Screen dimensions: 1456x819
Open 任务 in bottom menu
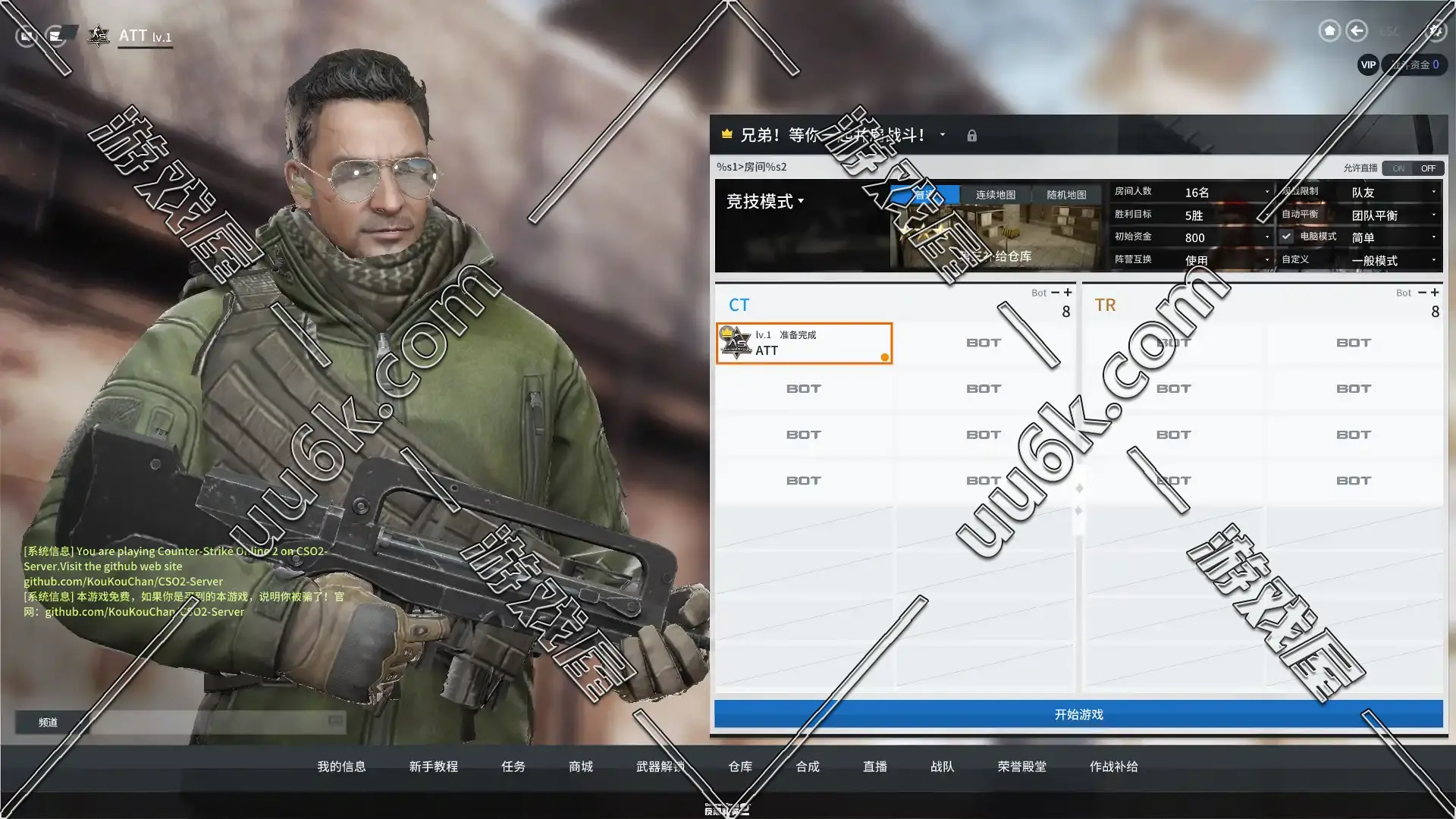click(513, 767)
